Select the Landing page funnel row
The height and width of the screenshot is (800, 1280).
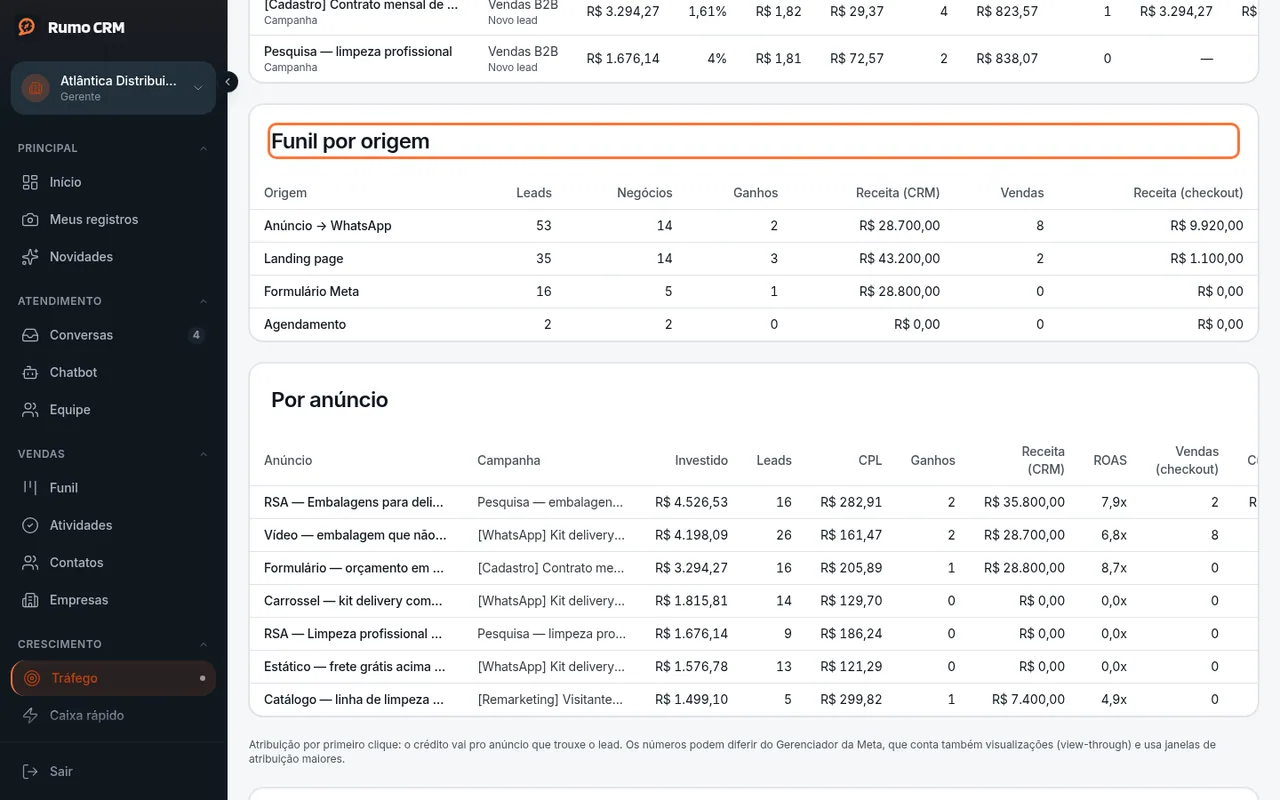[753, 258]
